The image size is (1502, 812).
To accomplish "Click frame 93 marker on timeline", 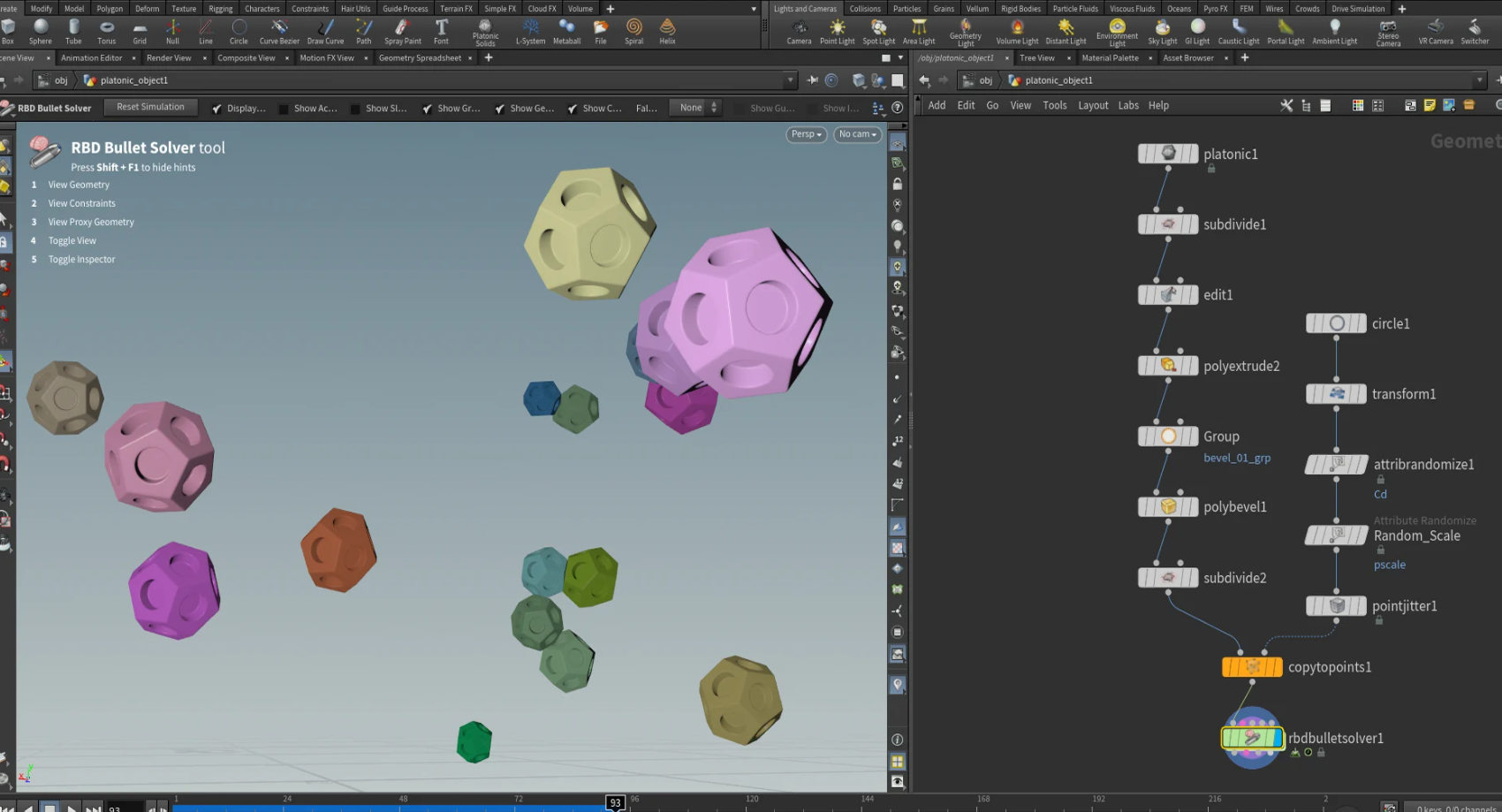I will 615,802.
